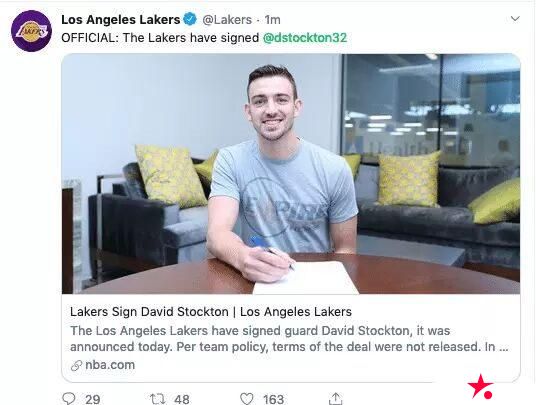Image resolution: width=536 pixels, height=405 pixels.
Task: Click the @Lakers handle
Action: click(227, 20)
